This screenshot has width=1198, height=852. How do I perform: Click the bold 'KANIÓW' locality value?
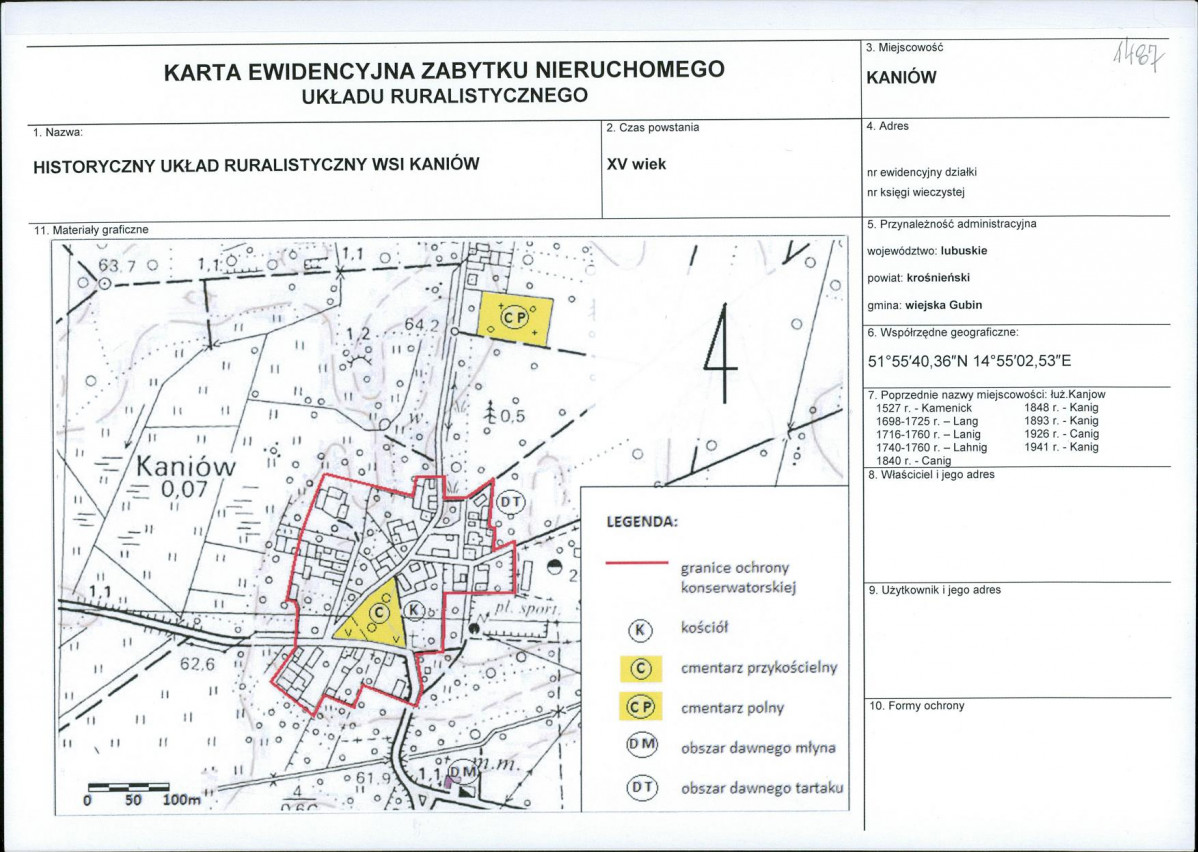pyautogui.click(x=902, y=78)
